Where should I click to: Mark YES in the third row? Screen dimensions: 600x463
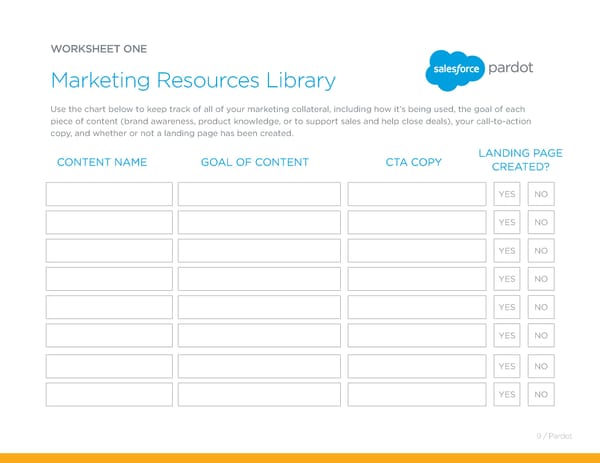507,251
